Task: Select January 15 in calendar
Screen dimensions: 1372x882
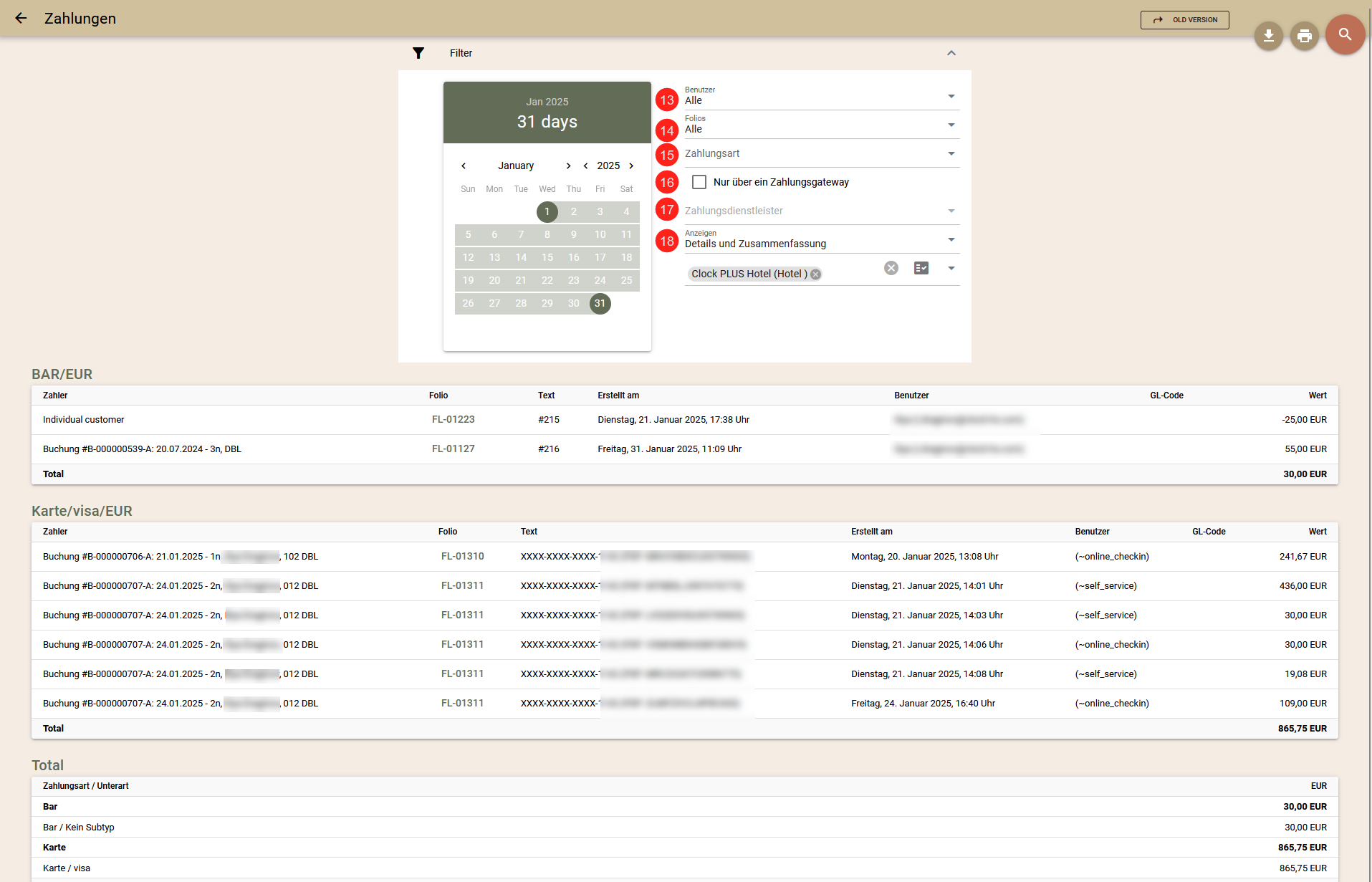Action: [x=547, y=257]
